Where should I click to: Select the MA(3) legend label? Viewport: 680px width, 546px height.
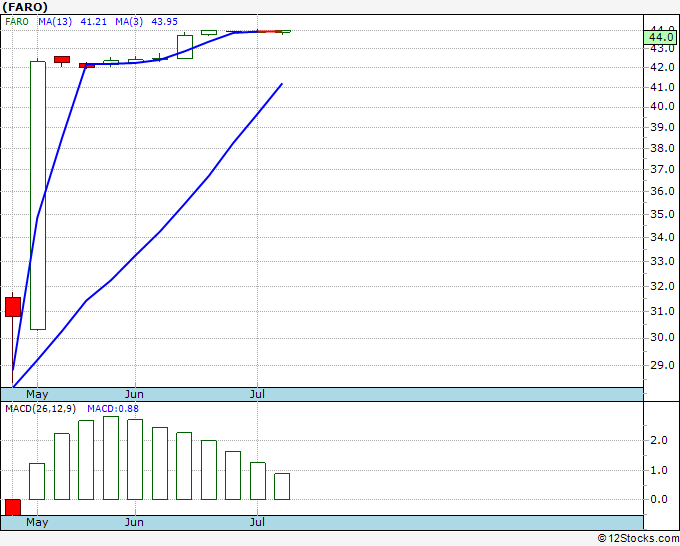(x=129, y=21)
